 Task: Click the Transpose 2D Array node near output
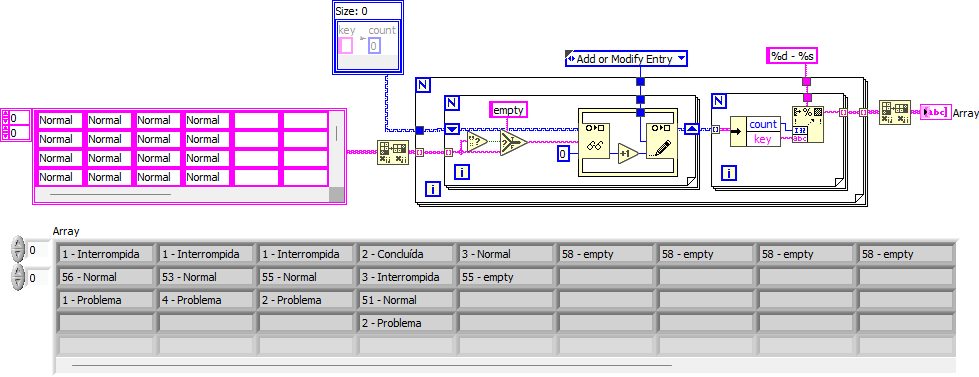894,112
